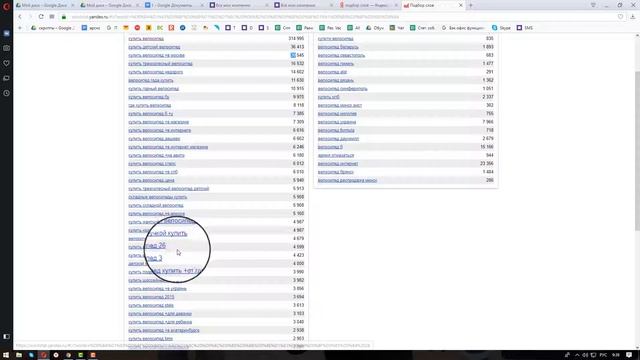
Task: Open File Explorer from taskbar
Action: [19, 355]
